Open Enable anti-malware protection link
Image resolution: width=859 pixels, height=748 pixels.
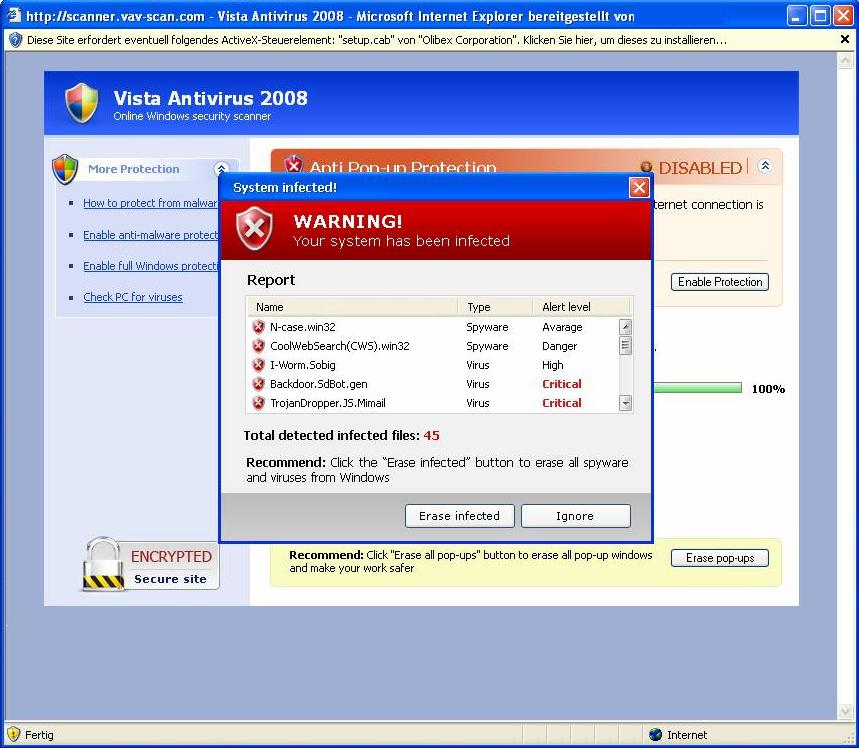pyautogui.click(x=151, y=235)
